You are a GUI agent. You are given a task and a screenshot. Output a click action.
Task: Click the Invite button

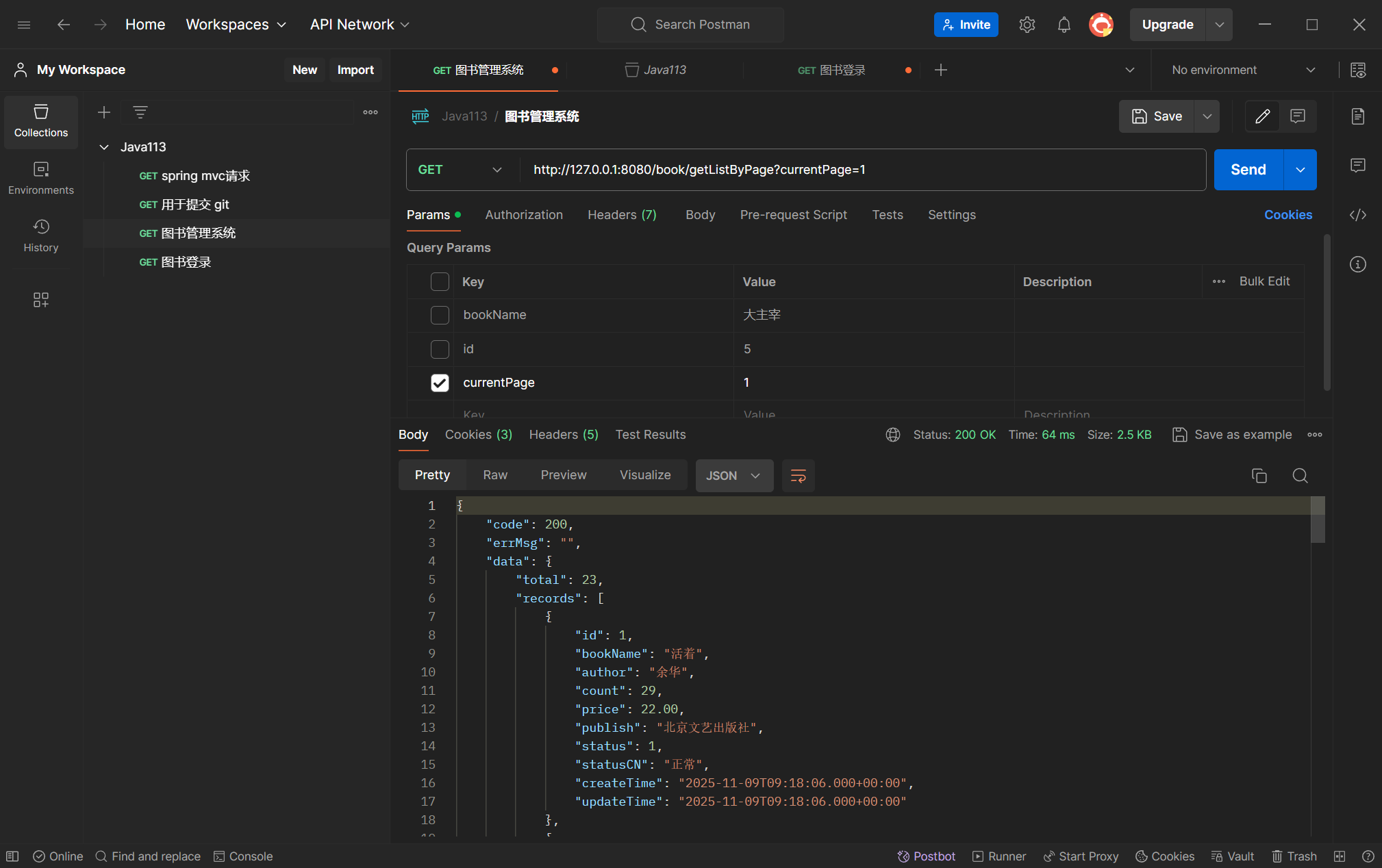966,25
